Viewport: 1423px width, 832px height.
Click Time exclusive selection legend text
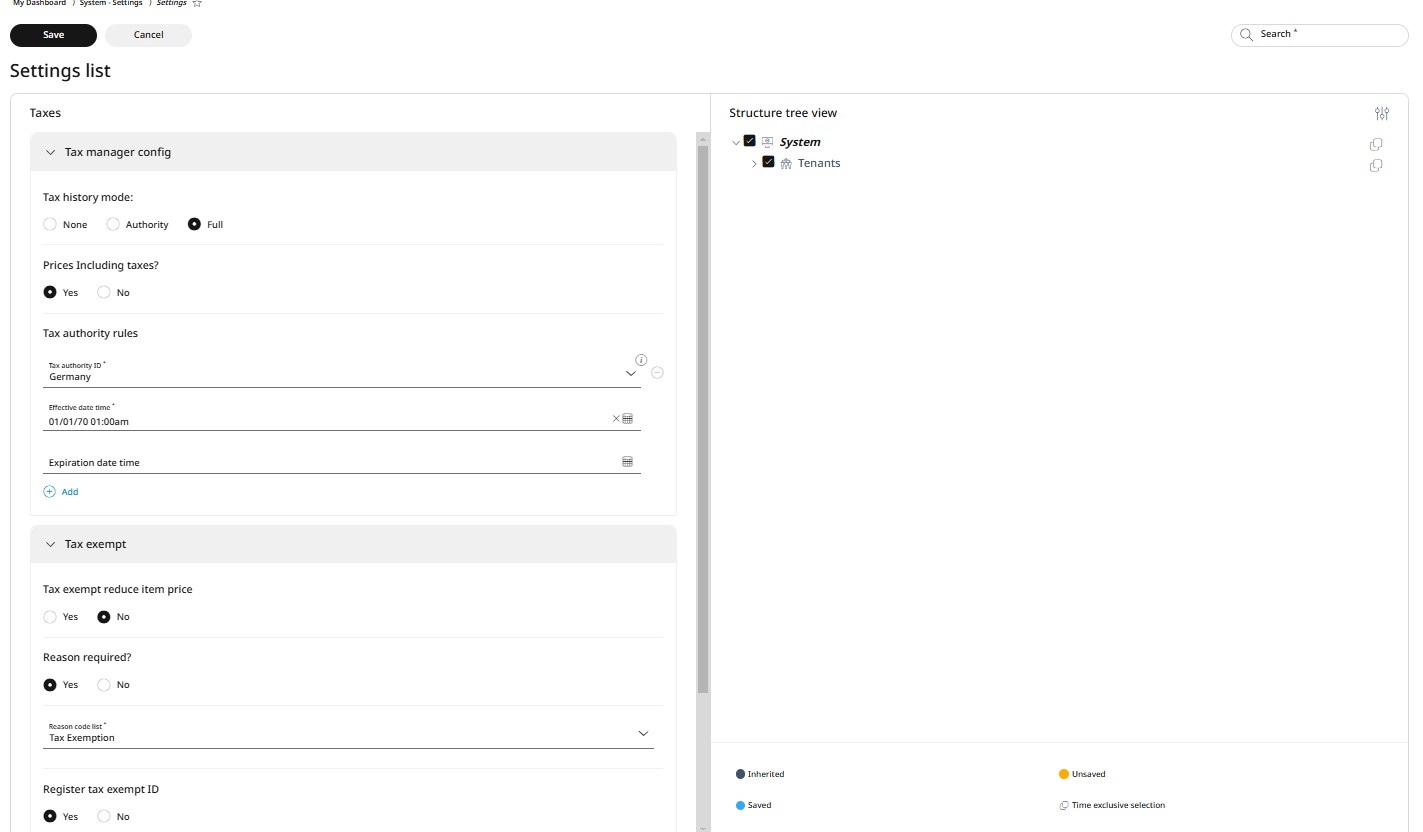pos(1118,805)
